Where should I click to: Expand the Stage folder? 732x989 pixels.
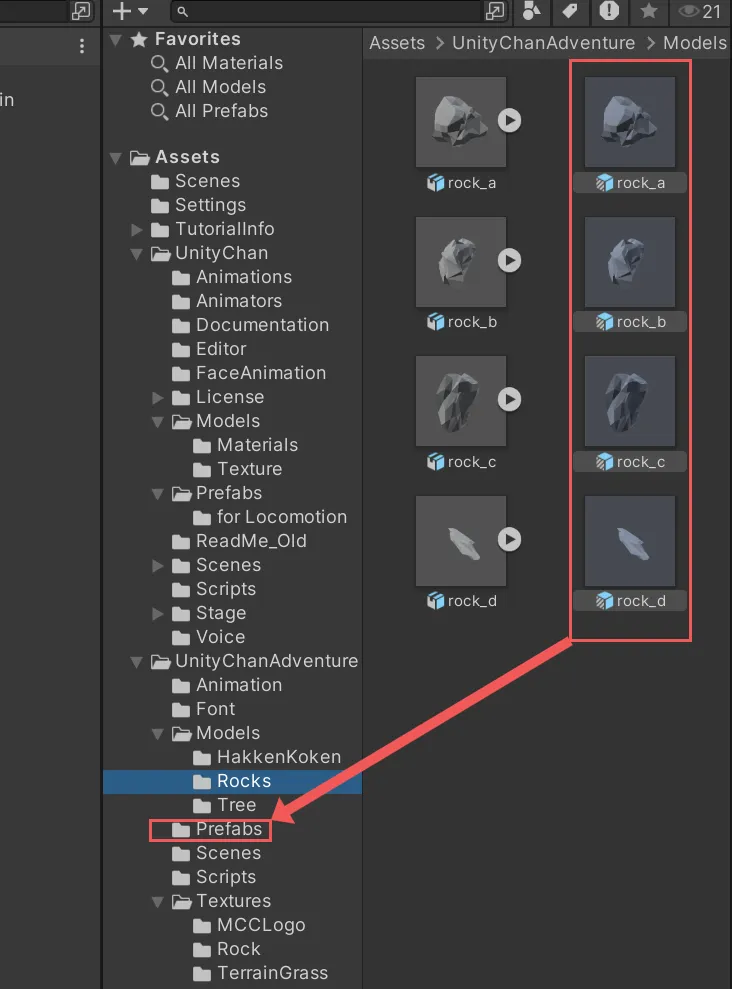point(158,613)
